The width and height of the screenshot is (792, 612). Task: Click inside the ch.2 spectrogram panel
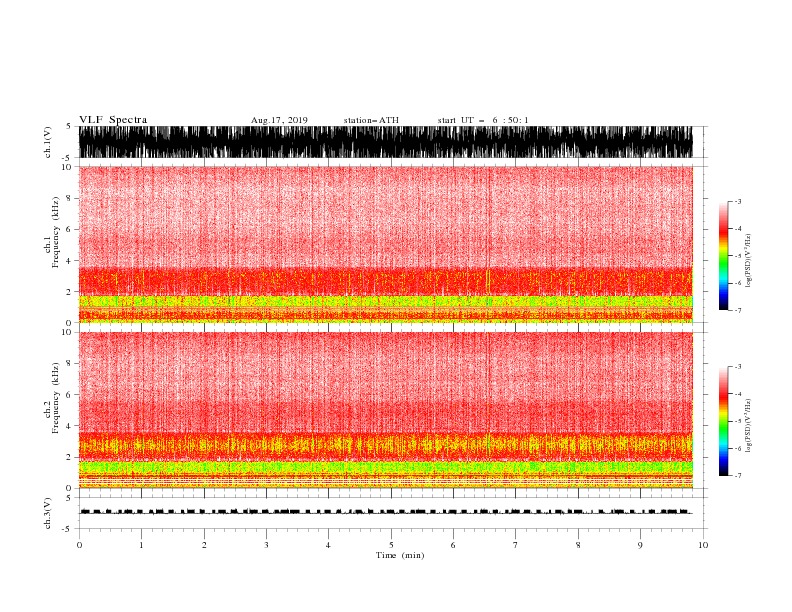[x=385, y=410]
